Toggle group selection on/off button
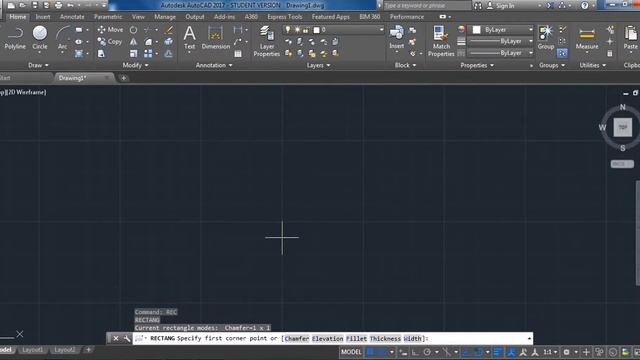This screenshot has height=360, width=640. click(x=562, y=53)
